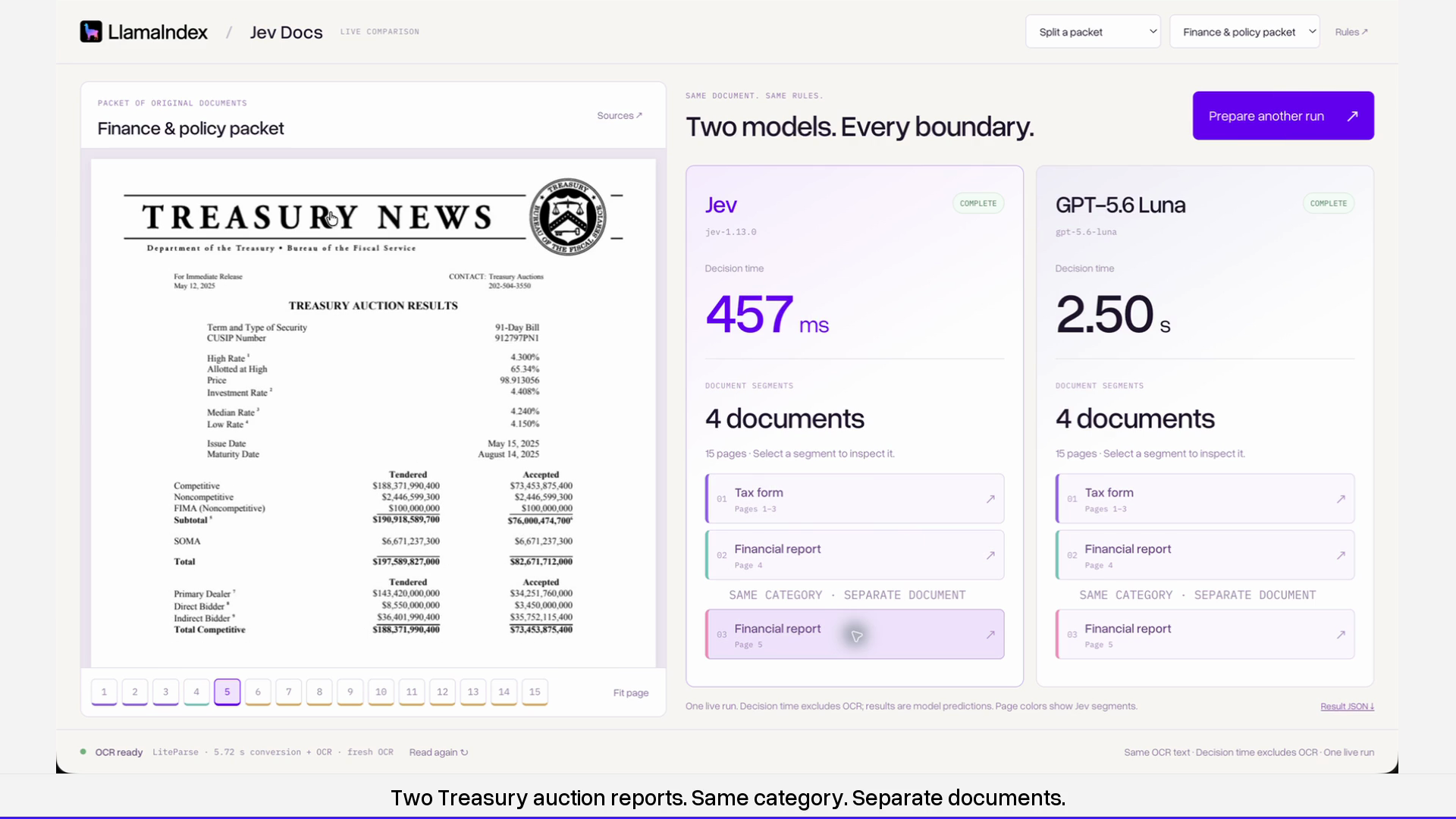Click the jev-1.13.0 version label
The image size is (1456, 819).
tap(730, 232)
